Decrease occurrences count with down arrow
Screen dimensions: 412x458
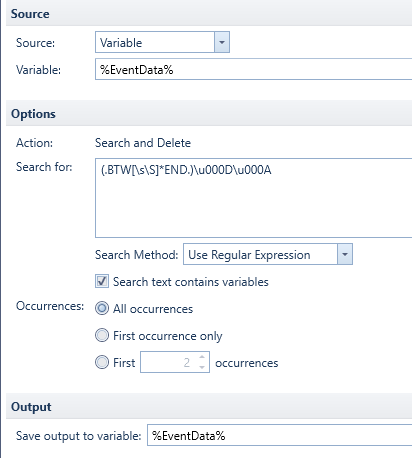(202, 367)
